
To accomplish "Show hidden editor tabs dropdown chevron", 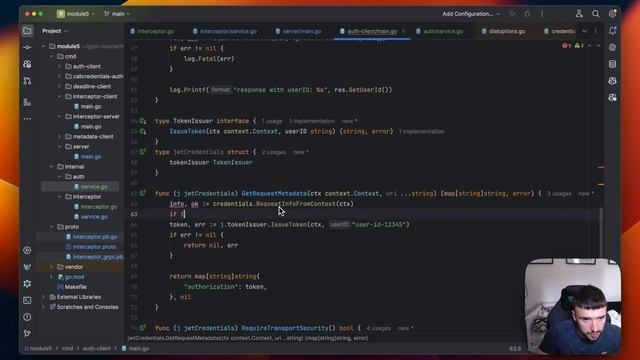I will (x=584, y=31).
